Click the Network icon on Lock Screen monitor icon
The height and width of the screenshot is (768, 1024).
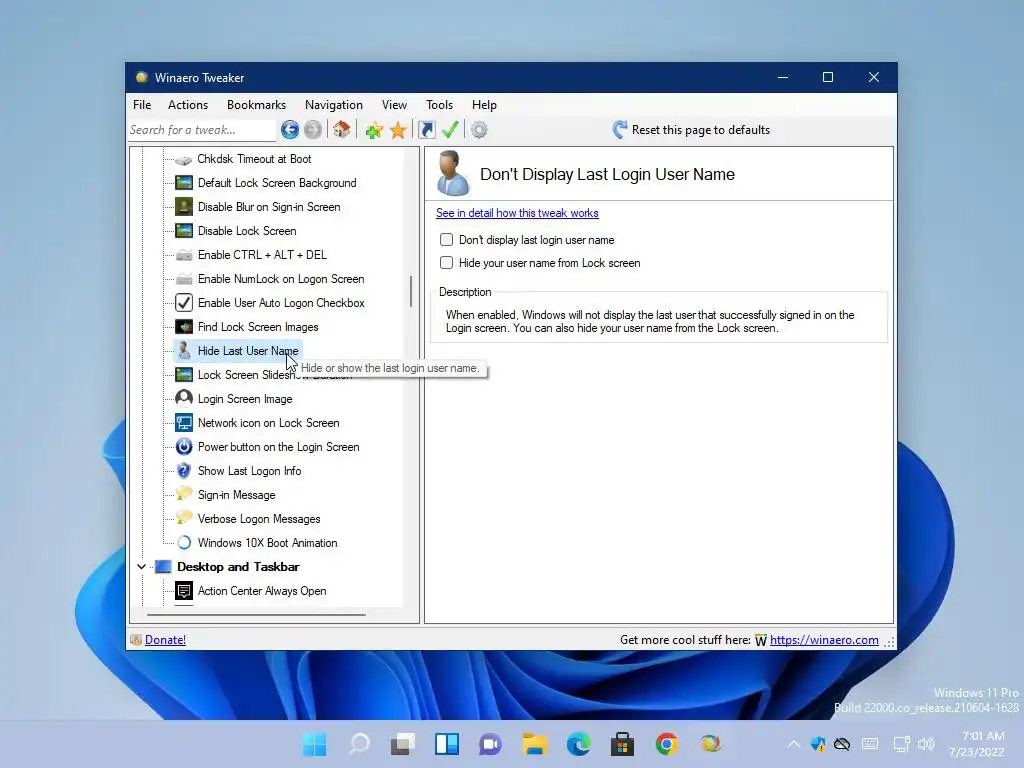tap(184, 423)
